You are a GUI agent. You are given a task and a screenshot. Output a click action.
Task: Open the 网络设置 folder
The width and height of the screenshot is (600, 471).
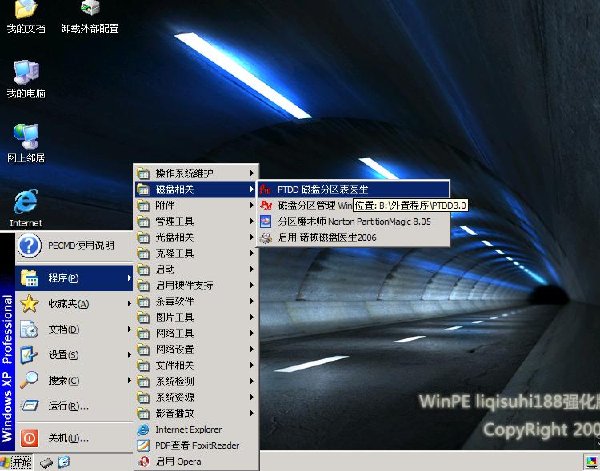(196, 349)
